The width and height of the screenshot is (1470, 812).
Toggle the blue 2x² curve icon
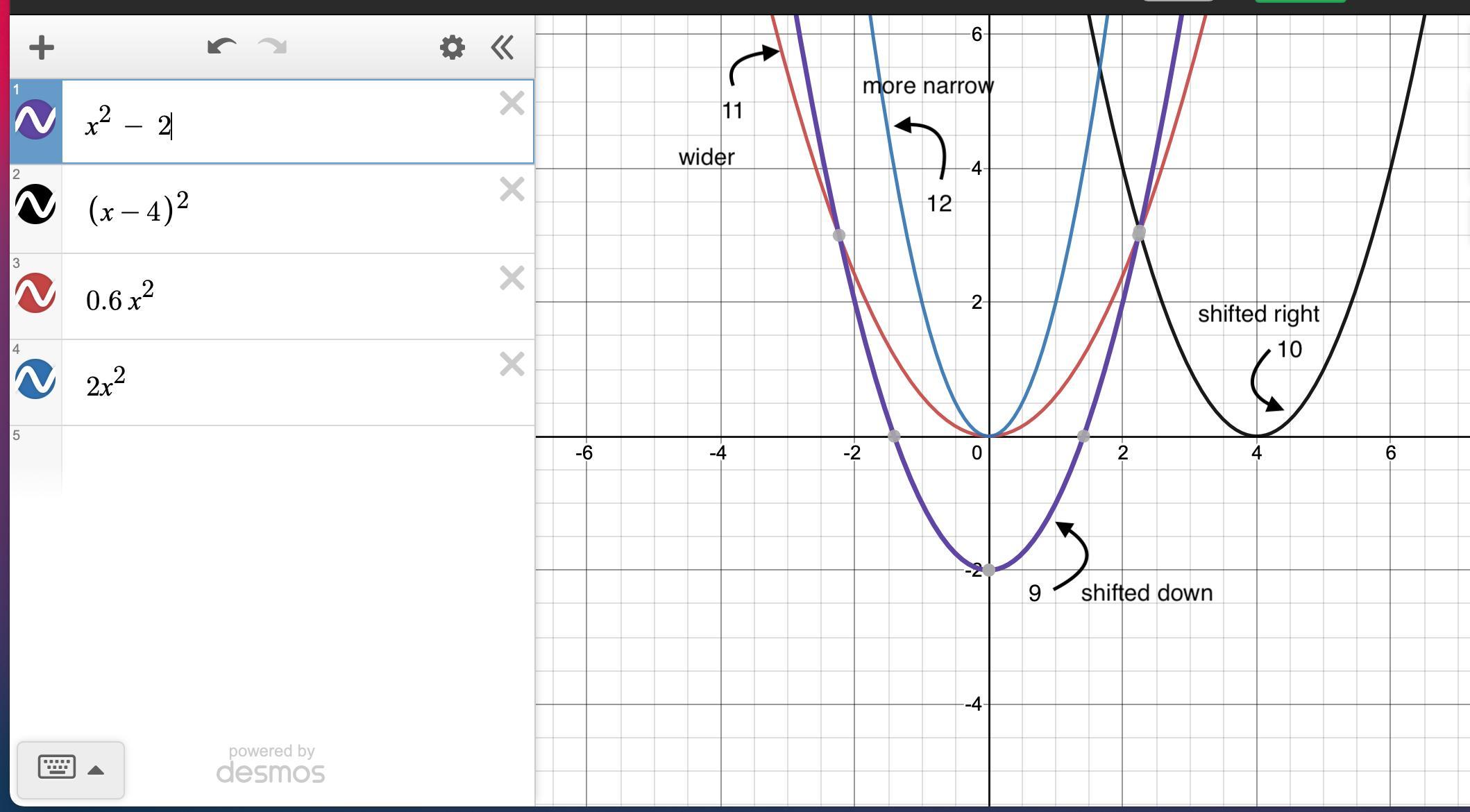coord(35,379)
